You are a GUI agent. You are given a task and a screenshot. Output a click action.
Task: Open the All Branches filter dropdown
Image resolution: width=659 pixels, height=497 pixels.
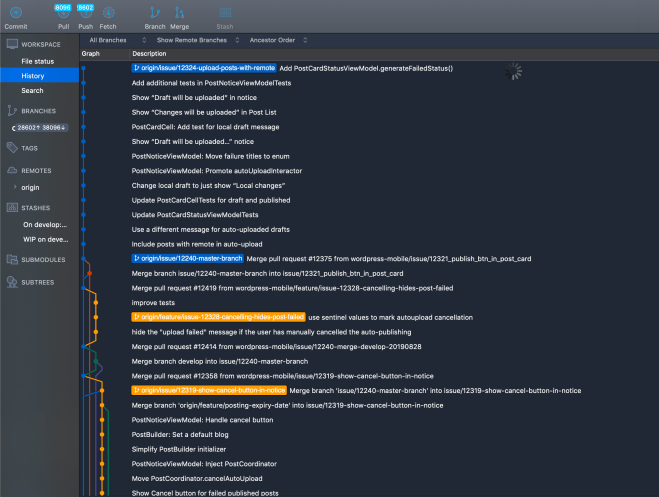click(x=110, y=40)
